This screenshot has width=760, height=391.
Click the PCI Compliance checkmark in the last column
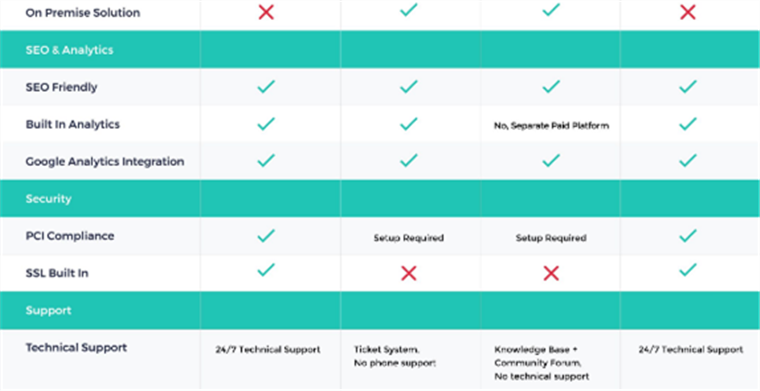click(688, 236)
